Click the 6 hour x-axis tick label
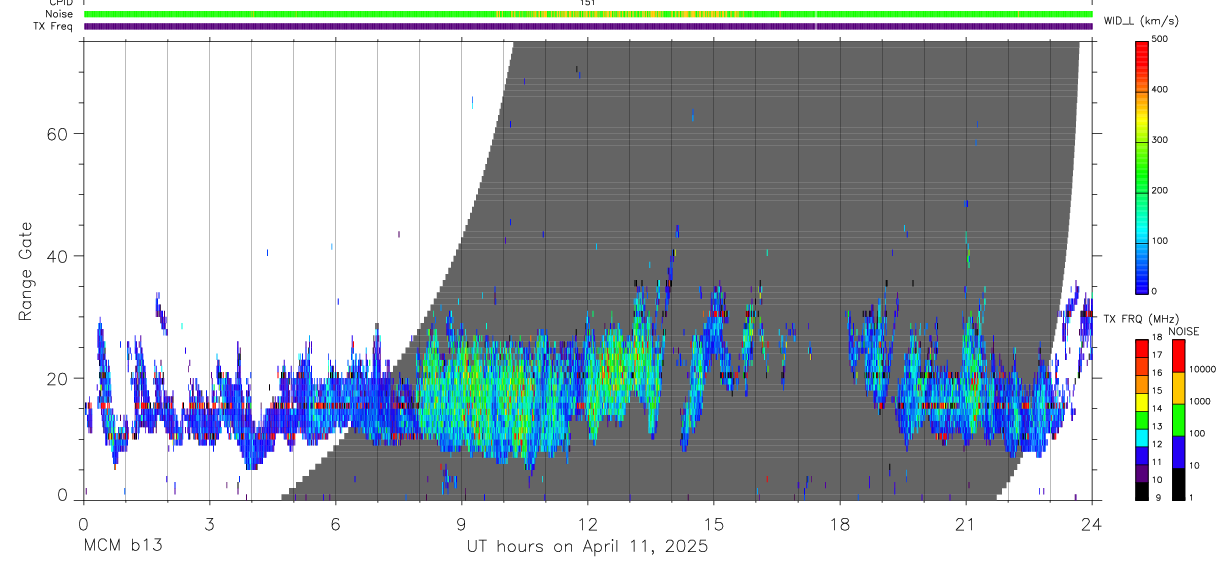This screenshot has width=1228, height=567. (x=335, y=523)
